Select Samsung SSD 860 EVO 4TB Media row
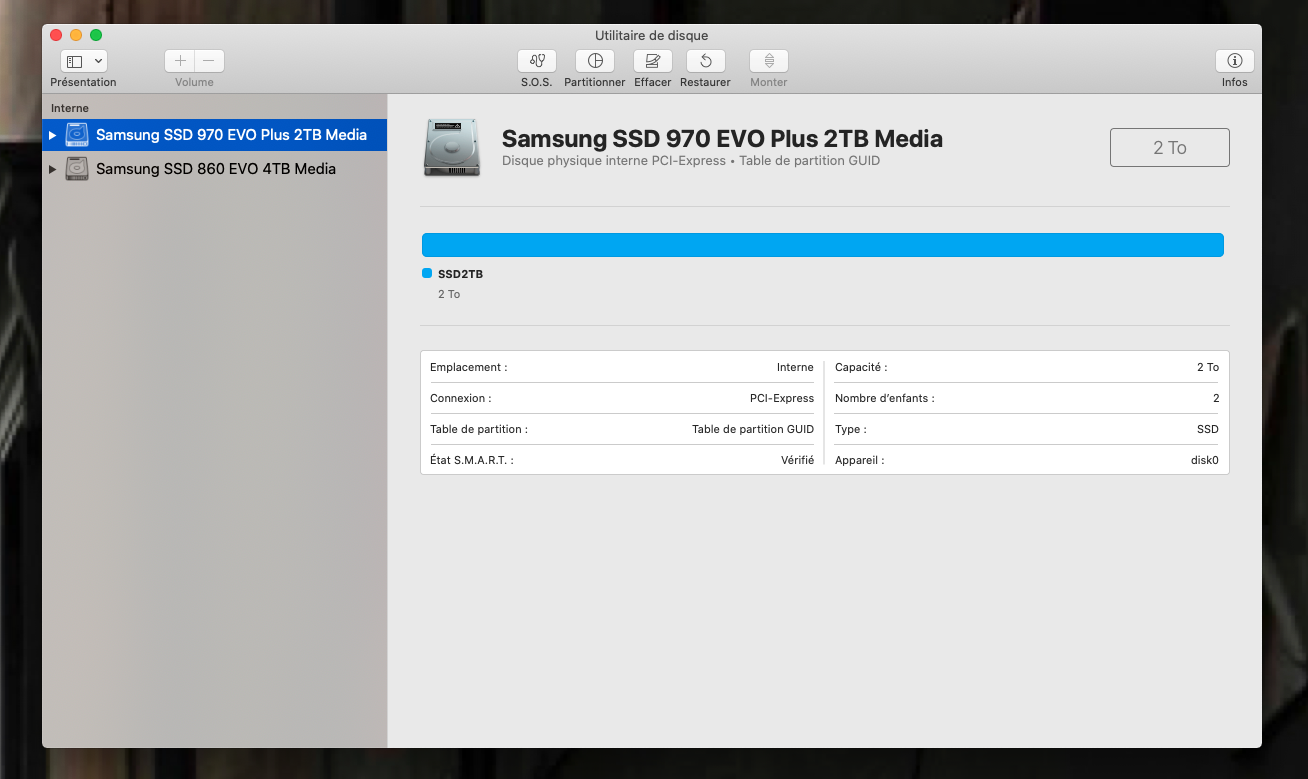This screenshot has width=1308, height=779. (x=214, y=169)
